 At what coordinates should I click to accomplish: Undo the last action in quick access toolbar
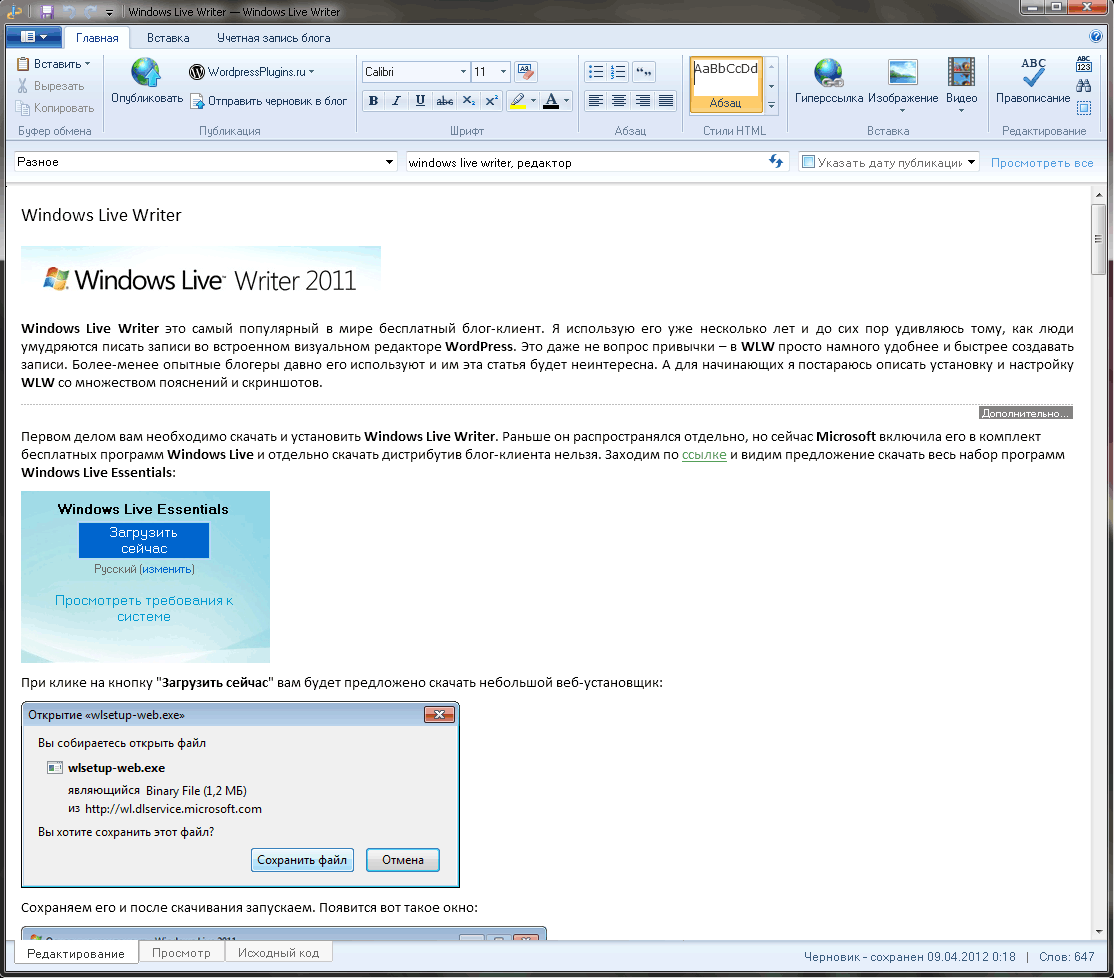coord(69,11)
